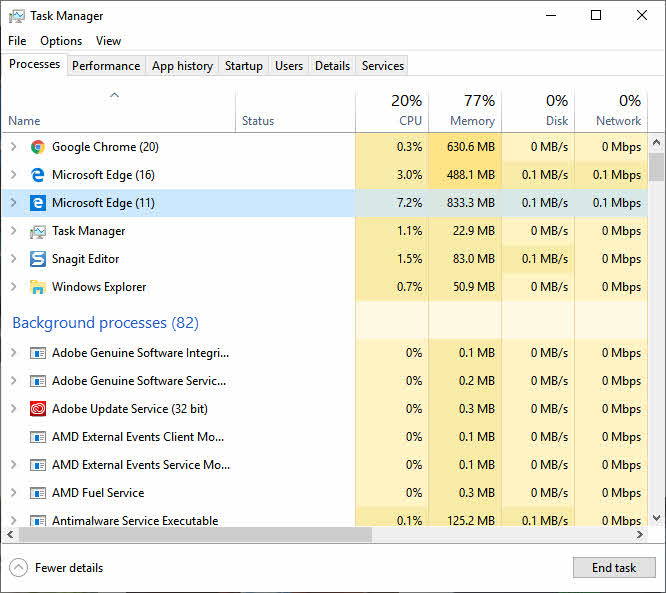Click the Antimalware Service Executable icon
This screenshot has width=666, height=593.
38,521
